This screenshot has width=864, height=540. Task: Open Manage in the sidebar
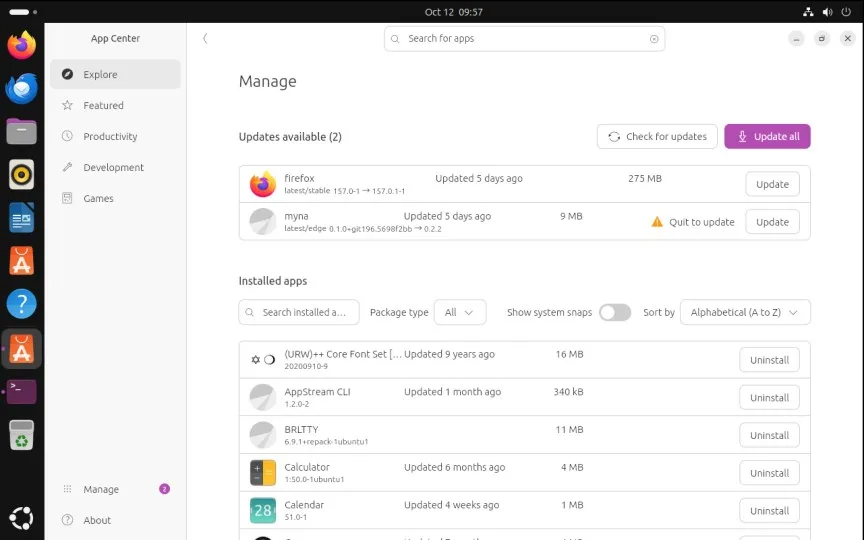pos(115,489)
